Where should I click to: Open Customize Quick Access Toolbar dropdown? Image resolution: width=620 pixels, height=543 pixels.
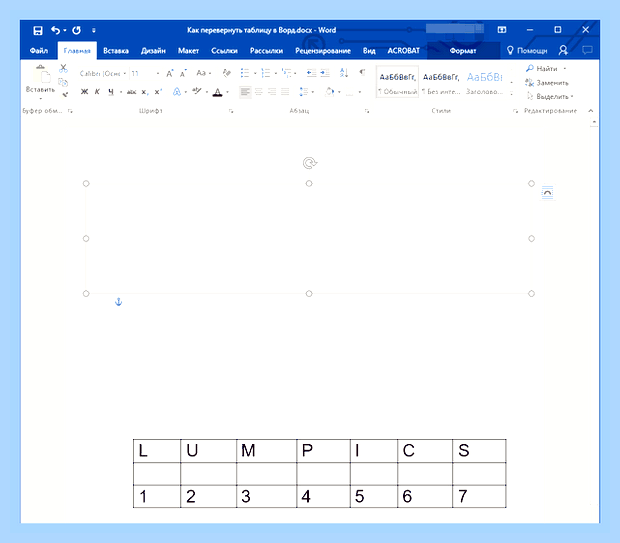pyautogui.click(x=94, y=30)
